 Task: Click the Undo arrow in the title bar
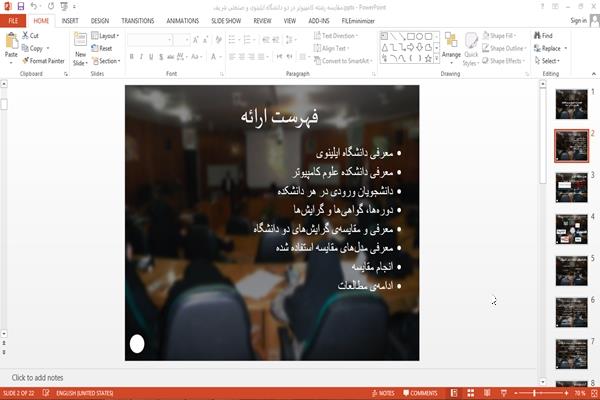coord(34,6)
